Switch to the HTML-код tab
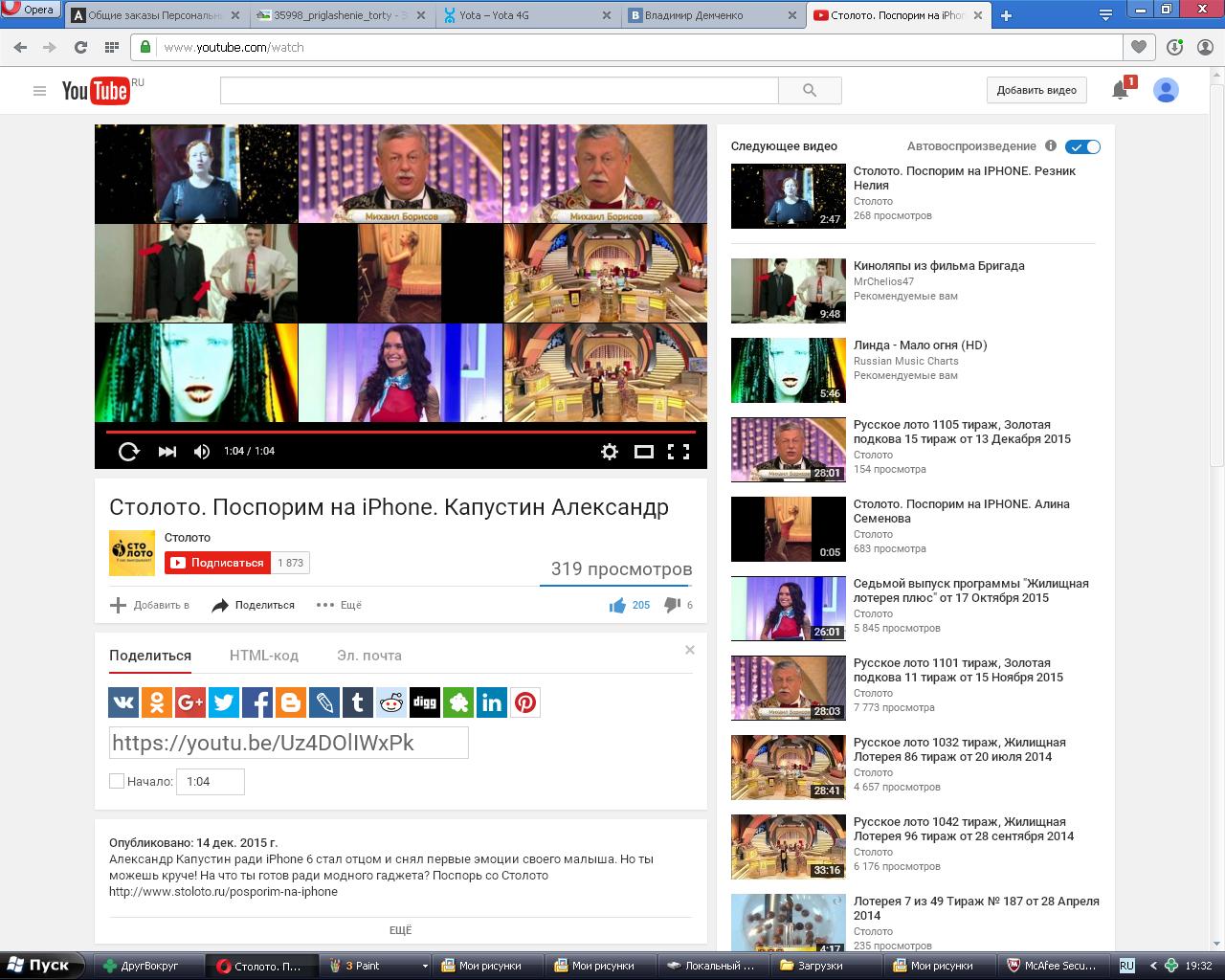Viewport: 1225px width, 980px height. coord(264,656)
